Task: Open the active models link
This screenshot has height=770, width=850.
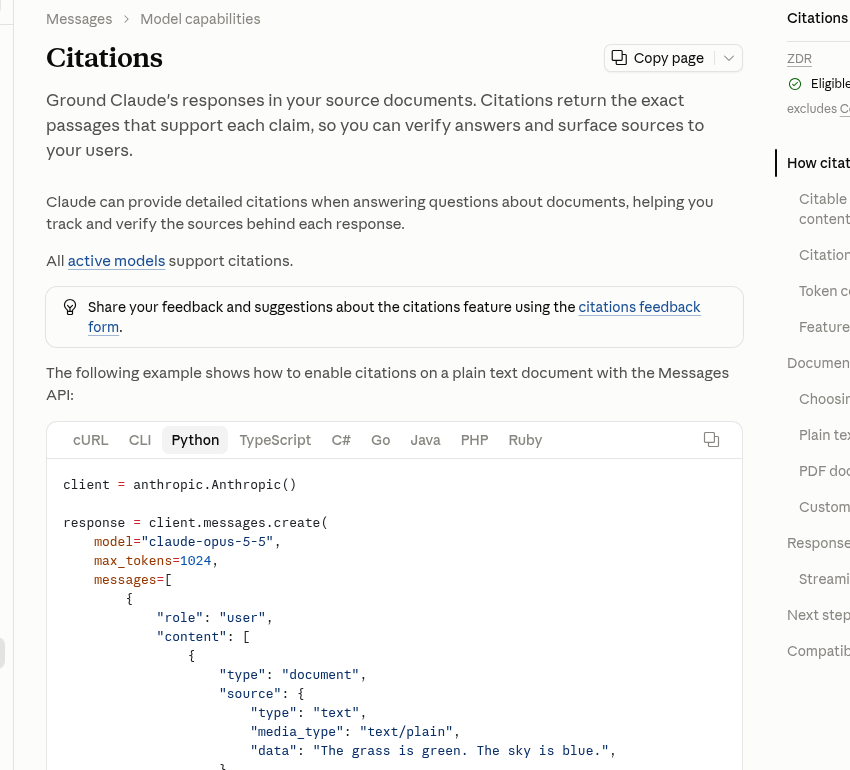Action: tap(116, 261)
